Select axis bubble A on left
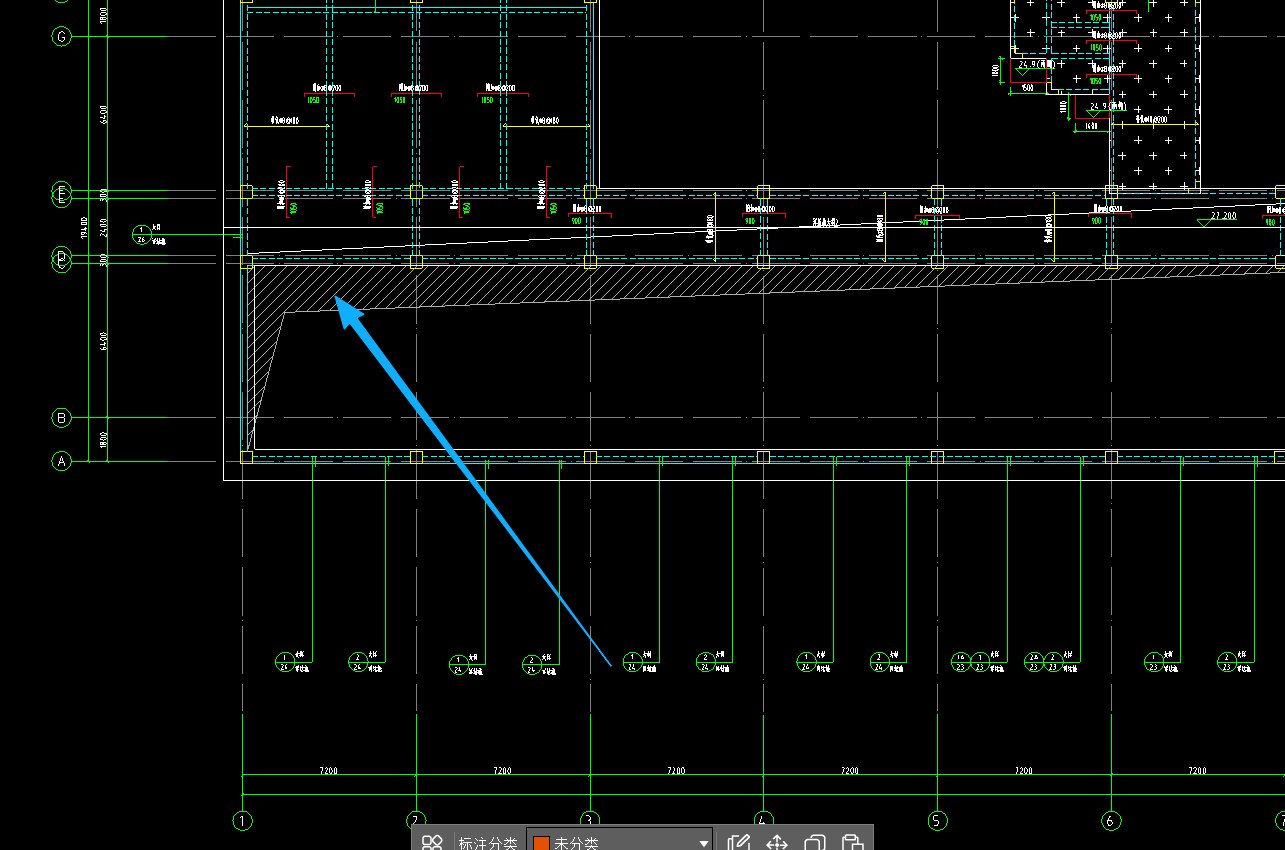 (62, 461)
